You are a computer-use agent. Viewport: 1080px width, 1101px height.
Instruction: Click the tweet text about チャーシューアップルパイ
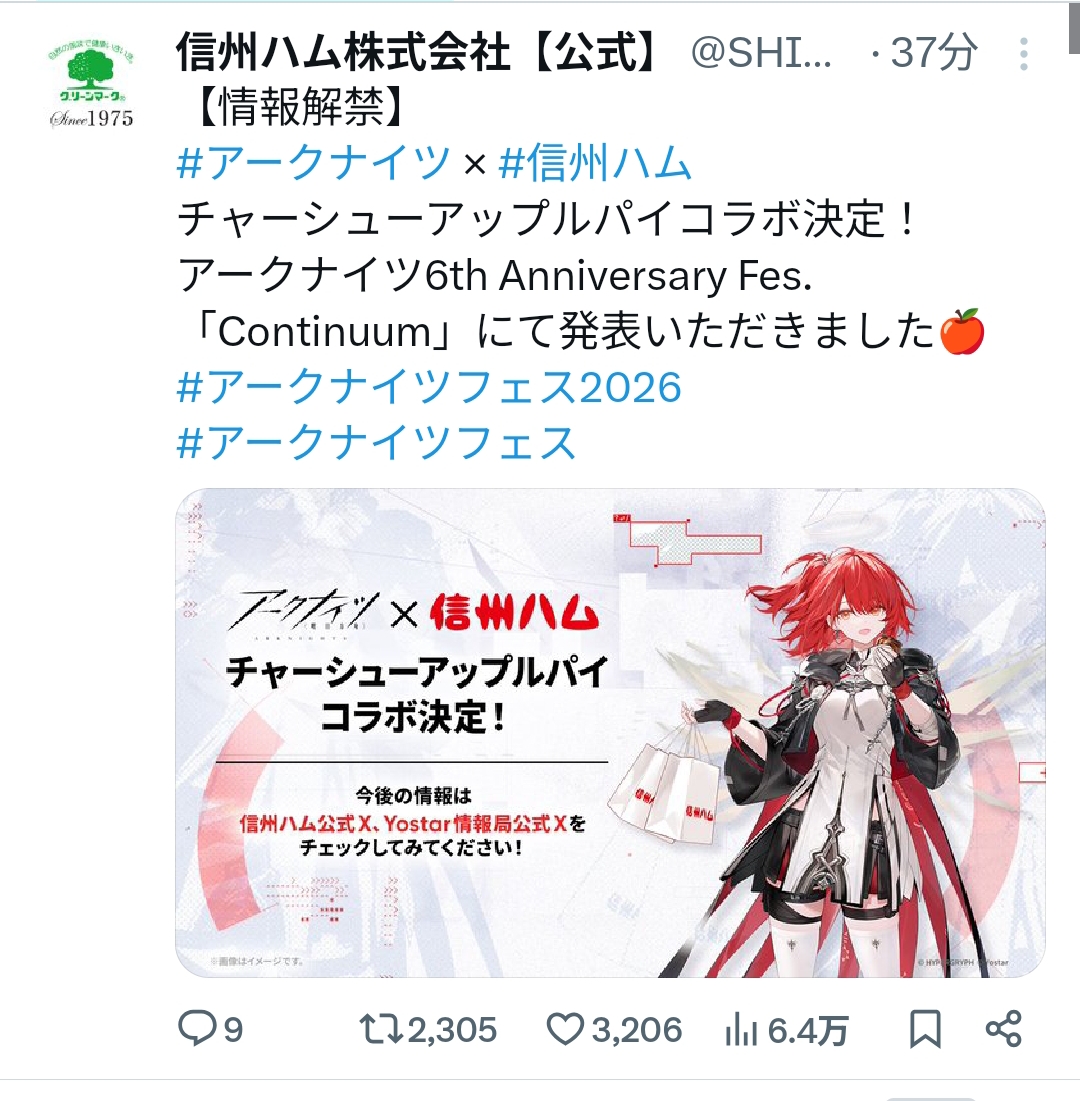coord(546,218)
